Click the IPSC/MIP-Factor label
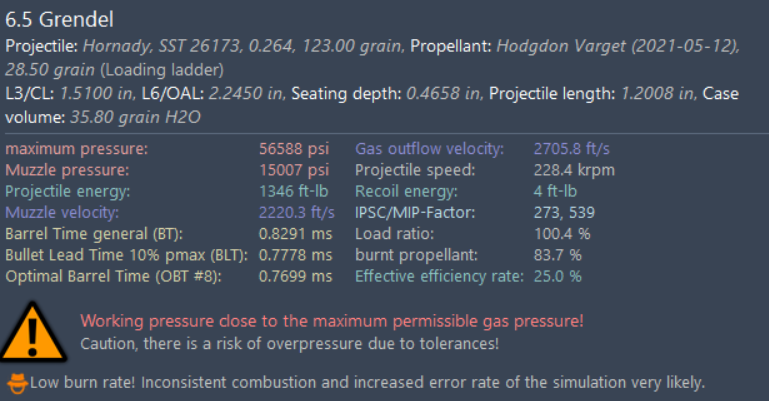This screenshot has width=769, height=401. (x=416, y=212)
